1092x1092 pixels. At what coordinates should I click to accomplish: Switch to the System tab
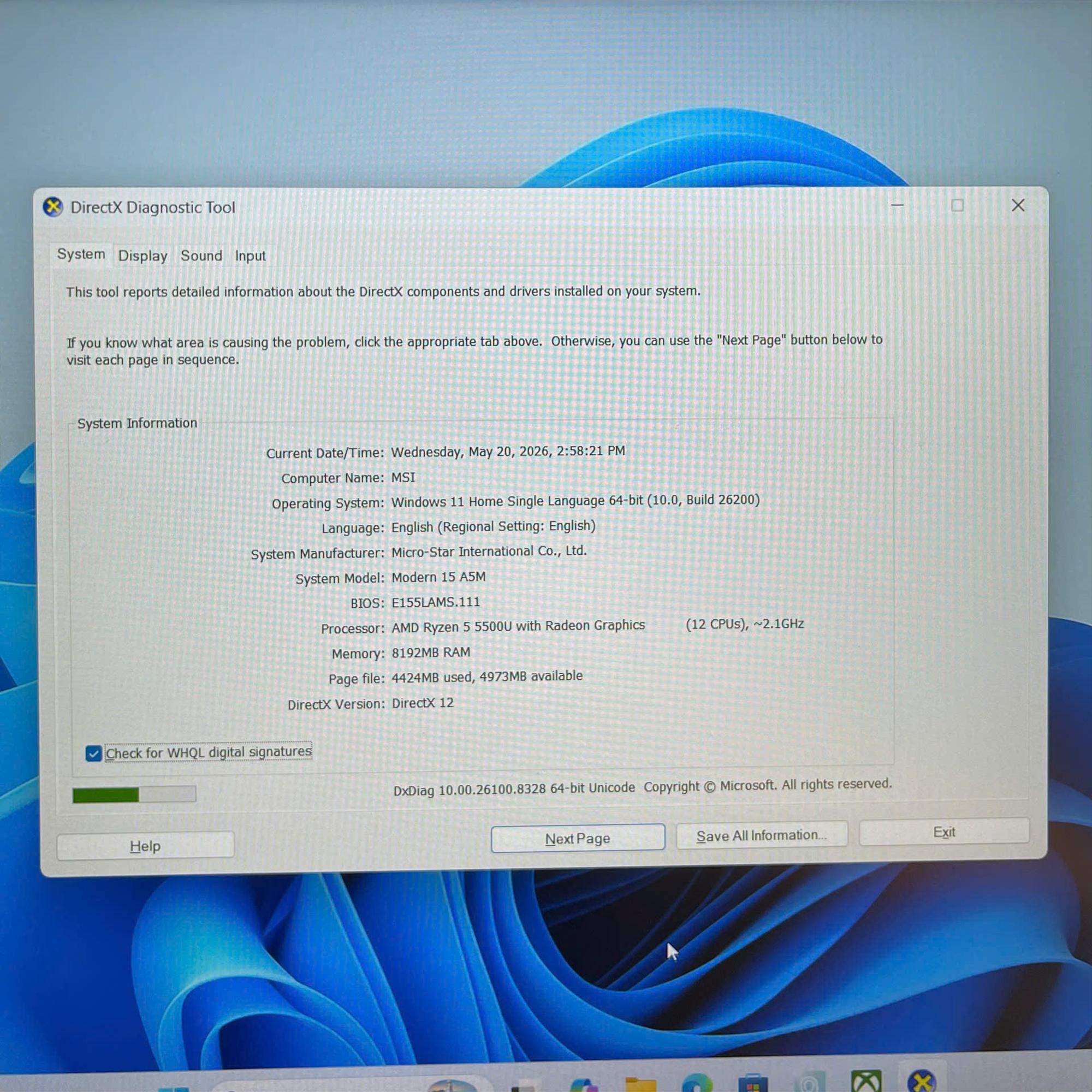coord(81,254)
